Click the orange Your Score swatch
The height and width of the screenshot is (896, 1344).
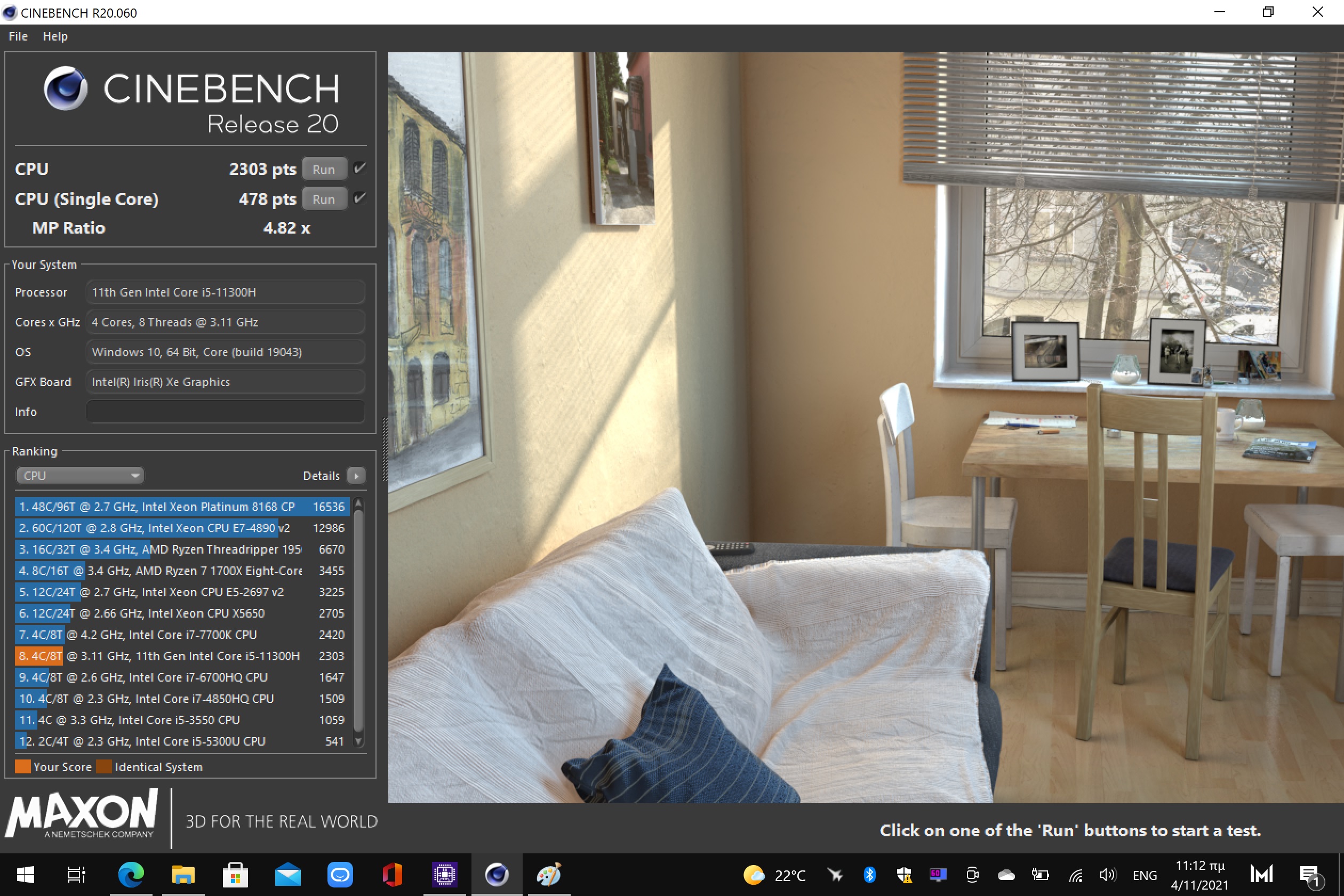pos(23,766)
